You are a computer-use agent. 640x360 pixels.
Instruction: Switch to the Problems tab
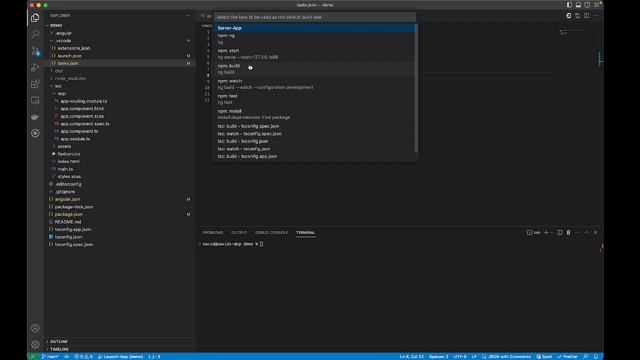[x=213, y=233]
